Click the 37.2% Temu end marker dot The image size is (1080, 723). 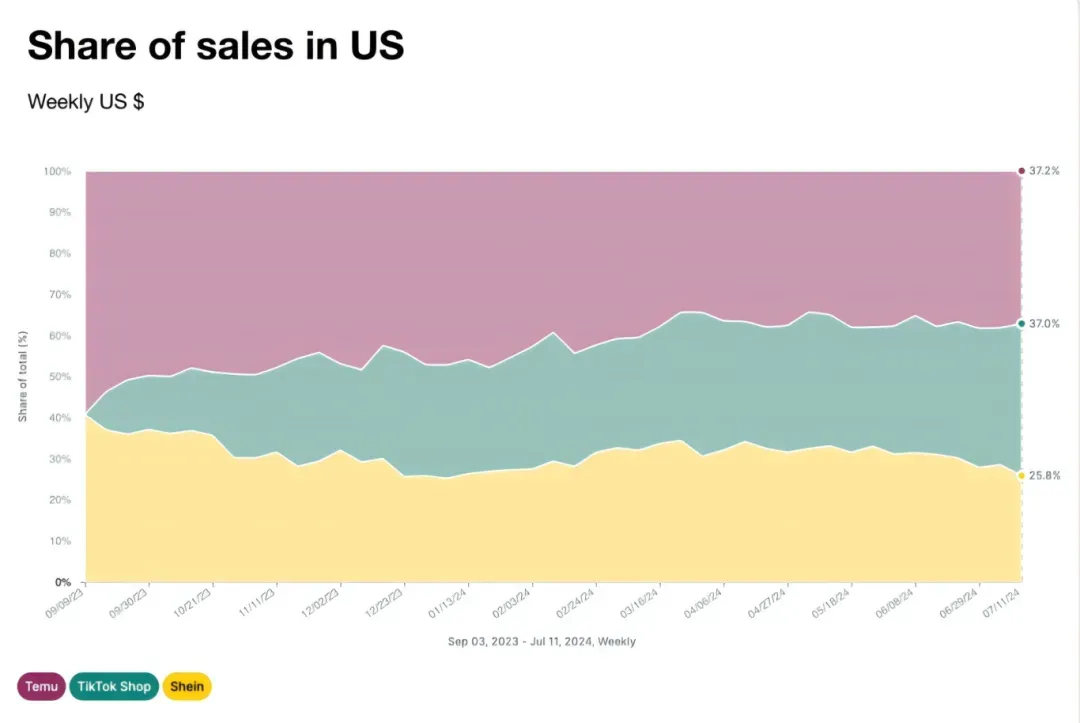coord(1021,171)
